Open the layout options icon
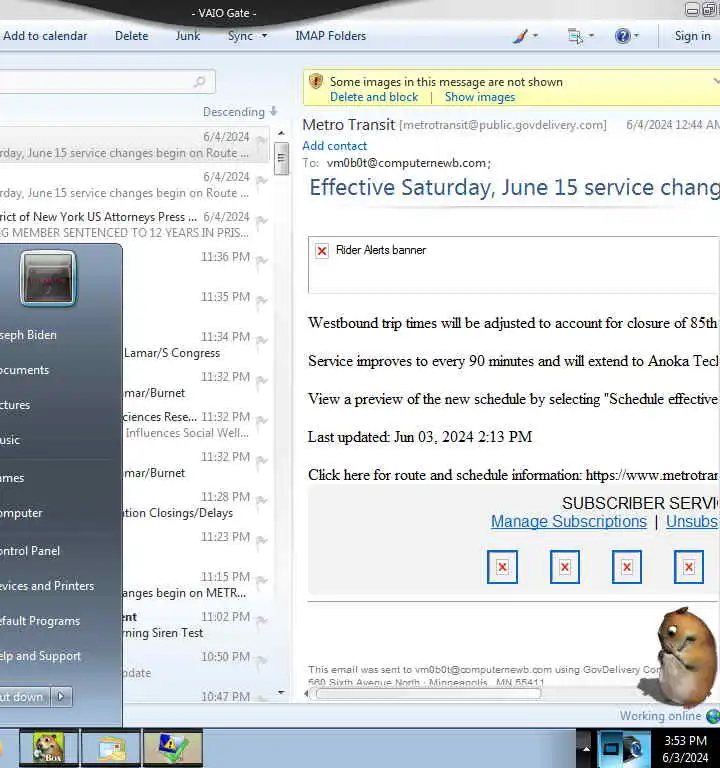The width and height of the screenshot is (720, 768). [x=575, y=36]
